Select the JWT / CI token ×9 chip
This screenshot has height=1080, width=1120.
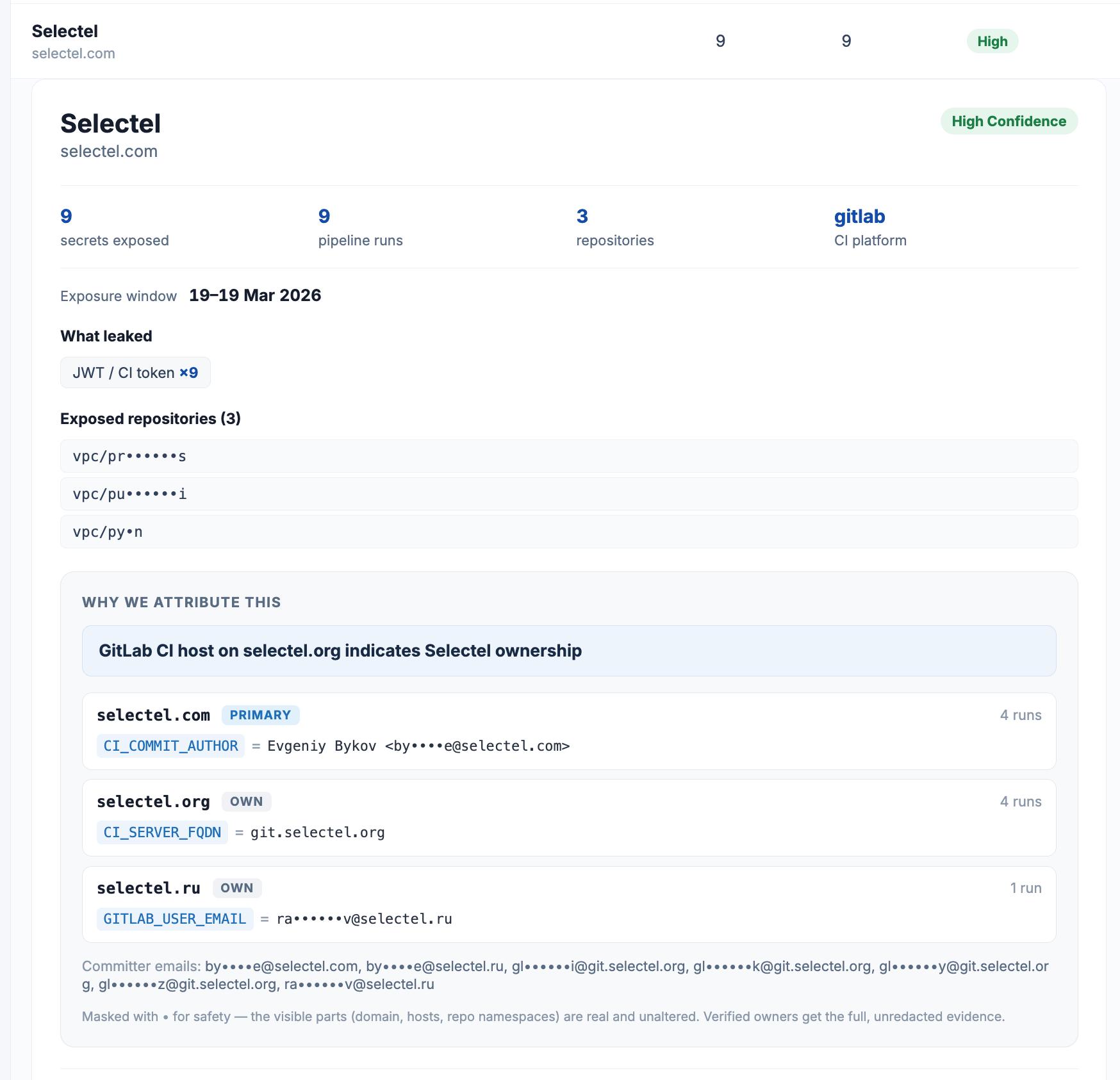point(135,373)
